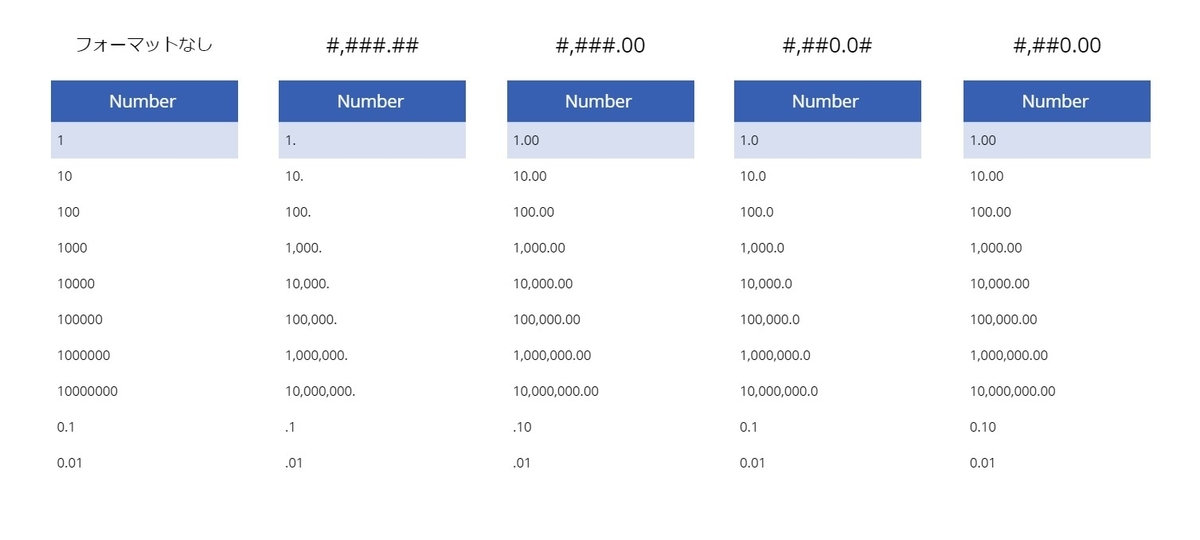Click the Number header under #,###.00
The width and height of the screenshot is (1200, 540).
coord(600,101)
